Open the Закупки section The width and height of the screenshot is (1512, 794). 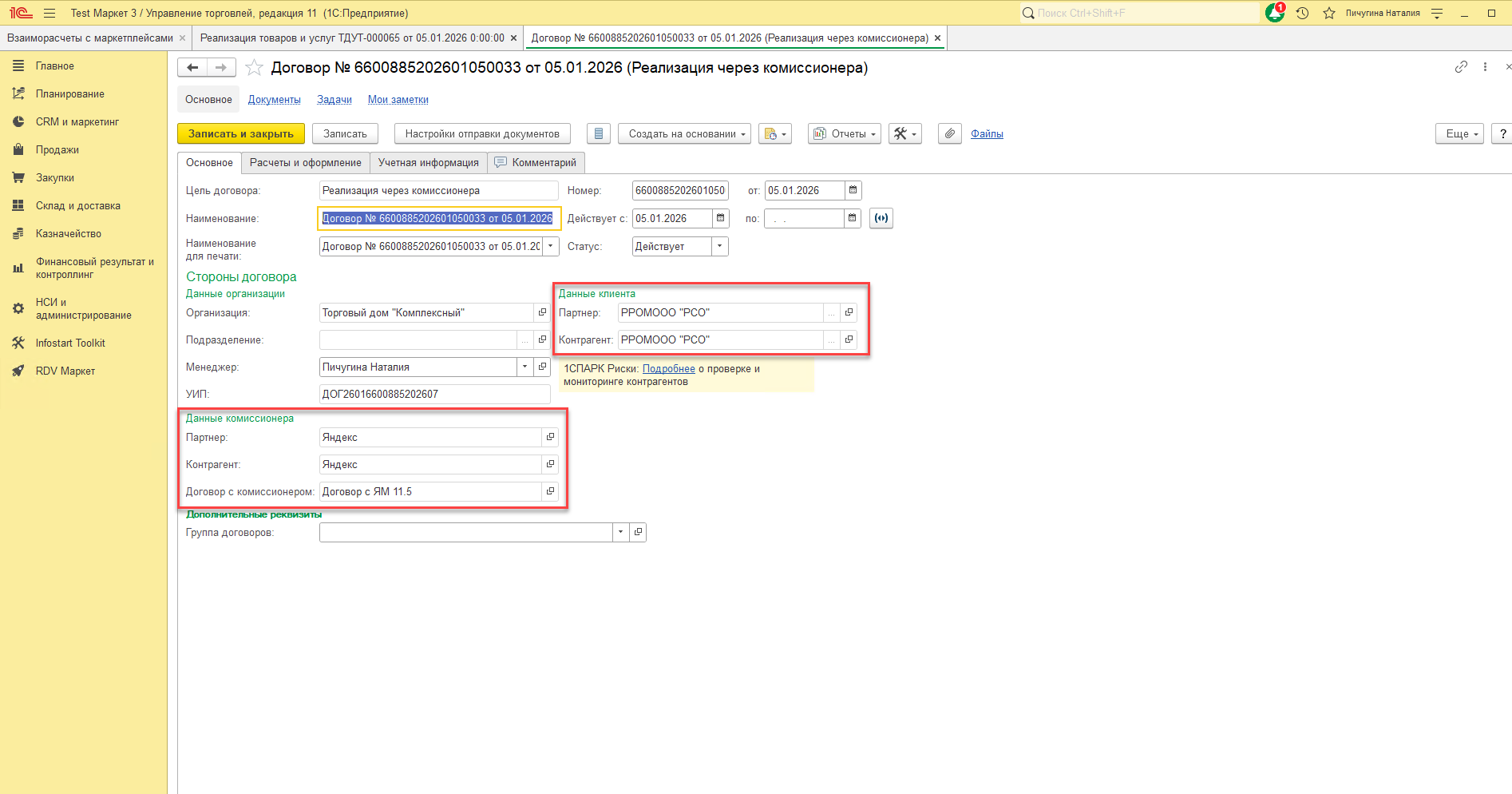click(55, 177)
